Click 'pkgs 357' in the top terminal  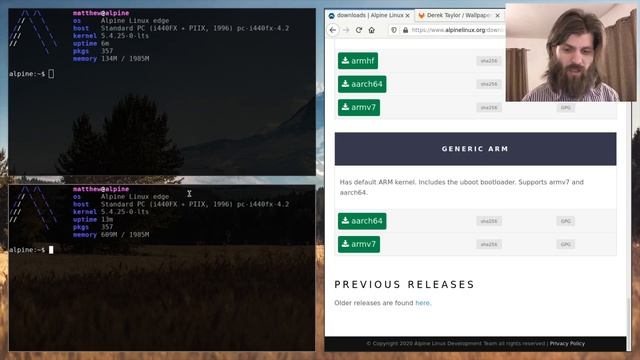[x=93, y=51]
